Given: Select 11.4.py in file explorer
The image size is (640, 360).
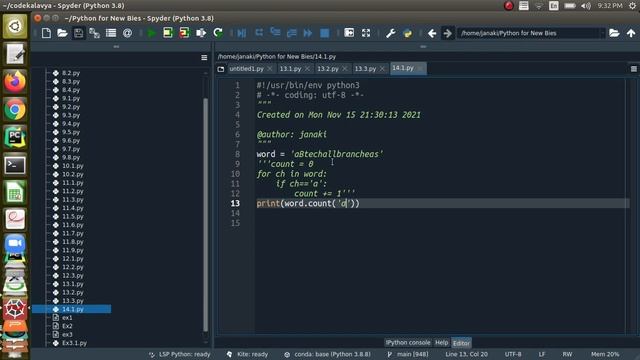Looking at the screenshot, I should click(73, 208).
